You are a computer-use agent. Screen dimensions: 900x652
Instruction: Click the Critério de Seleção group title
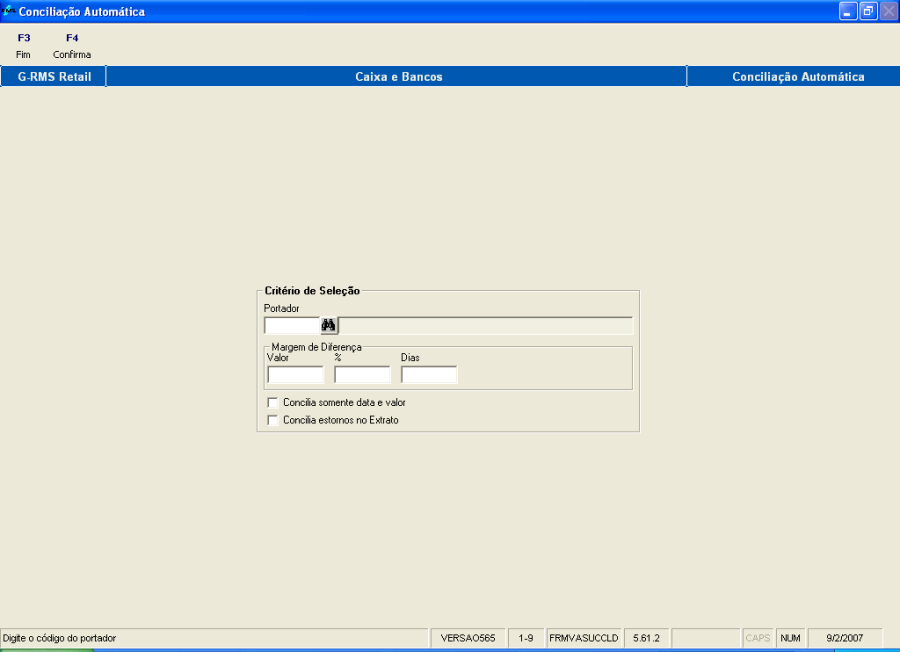pyautogui.click(x=312, y=291)
